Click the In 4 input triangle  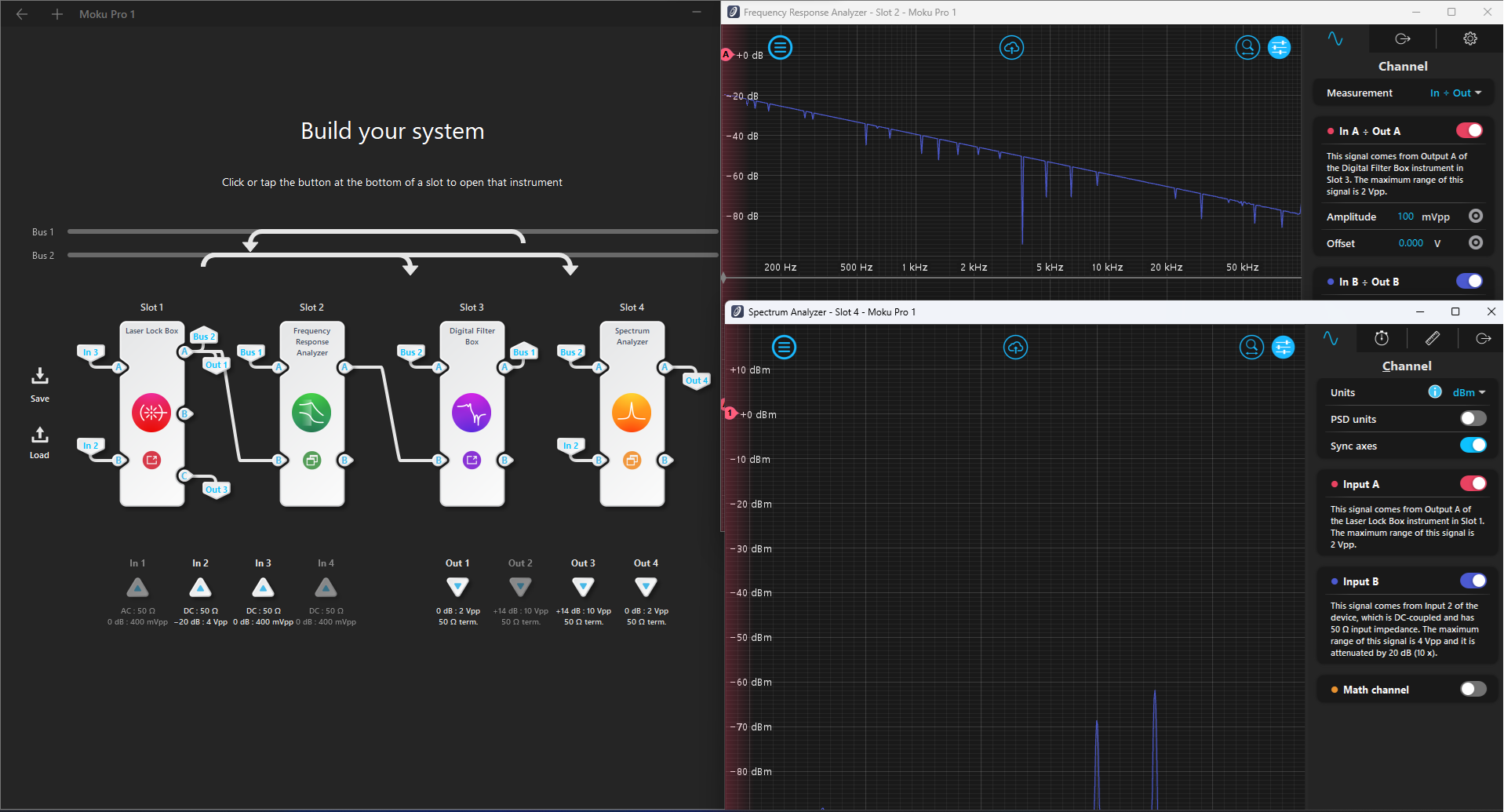(326, 587)
